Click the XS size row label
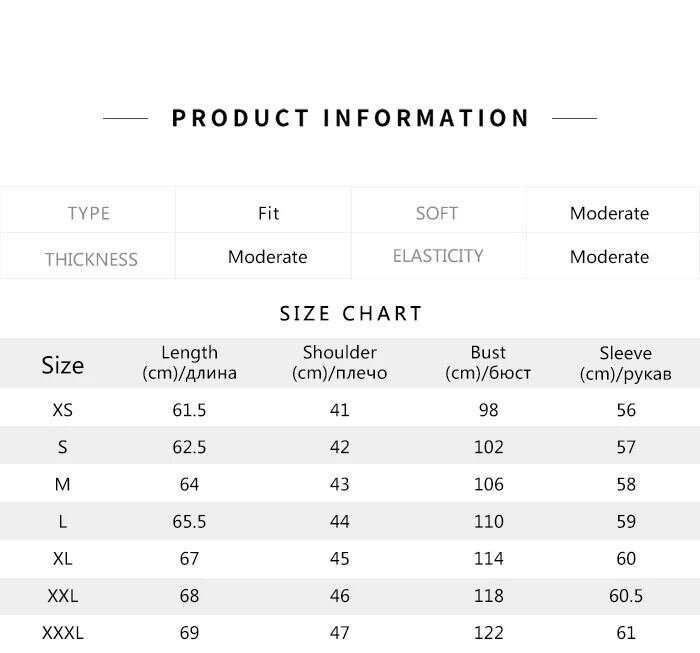The width and height of the screenshot is (700, 653). [x=62, y=410]
